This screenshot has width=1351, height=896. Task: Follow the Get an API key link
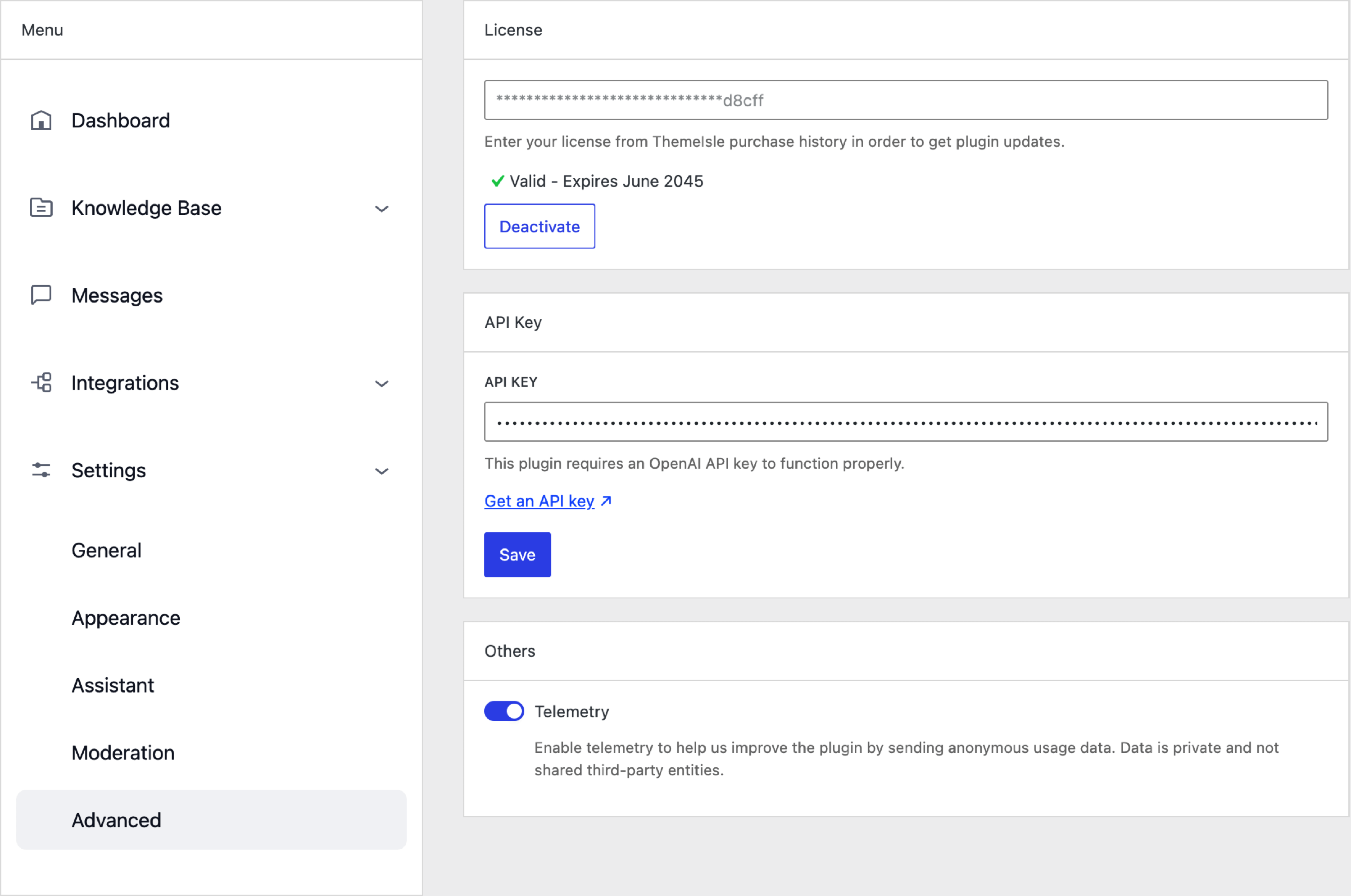(539, 501)
